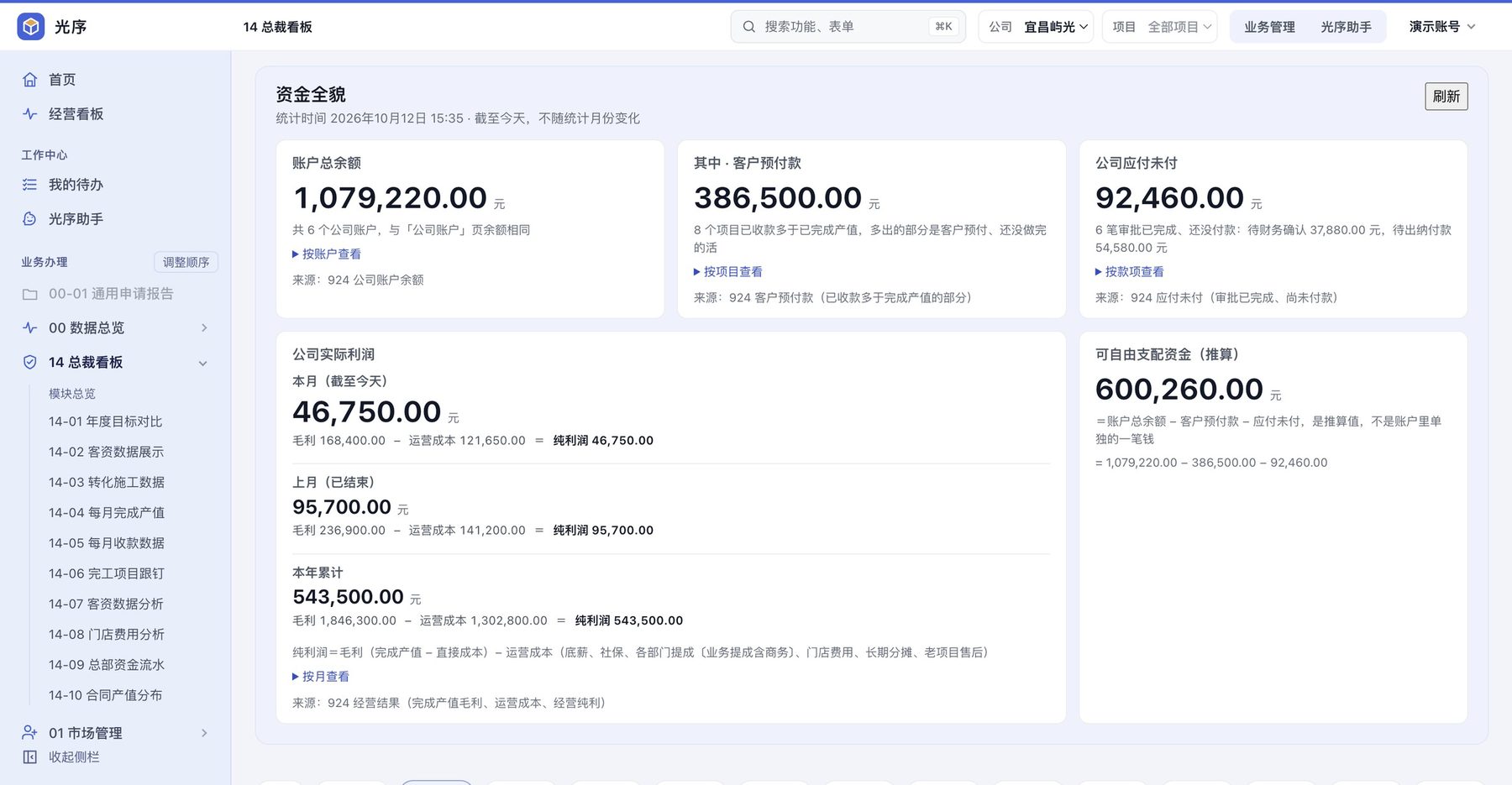This screenshot has width=1512, height=785.
Task: Click the 调整顺序 button
Action: pyautogui.click(x=186, y=263)
